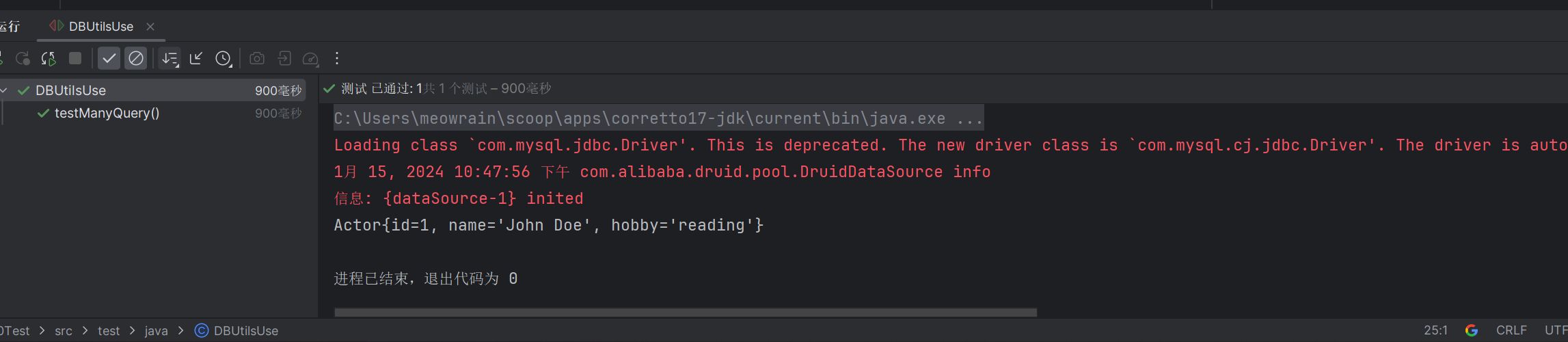Select the DBUtilsUse run tab
Screen dimensions: 1568x342
click(100, 27)
